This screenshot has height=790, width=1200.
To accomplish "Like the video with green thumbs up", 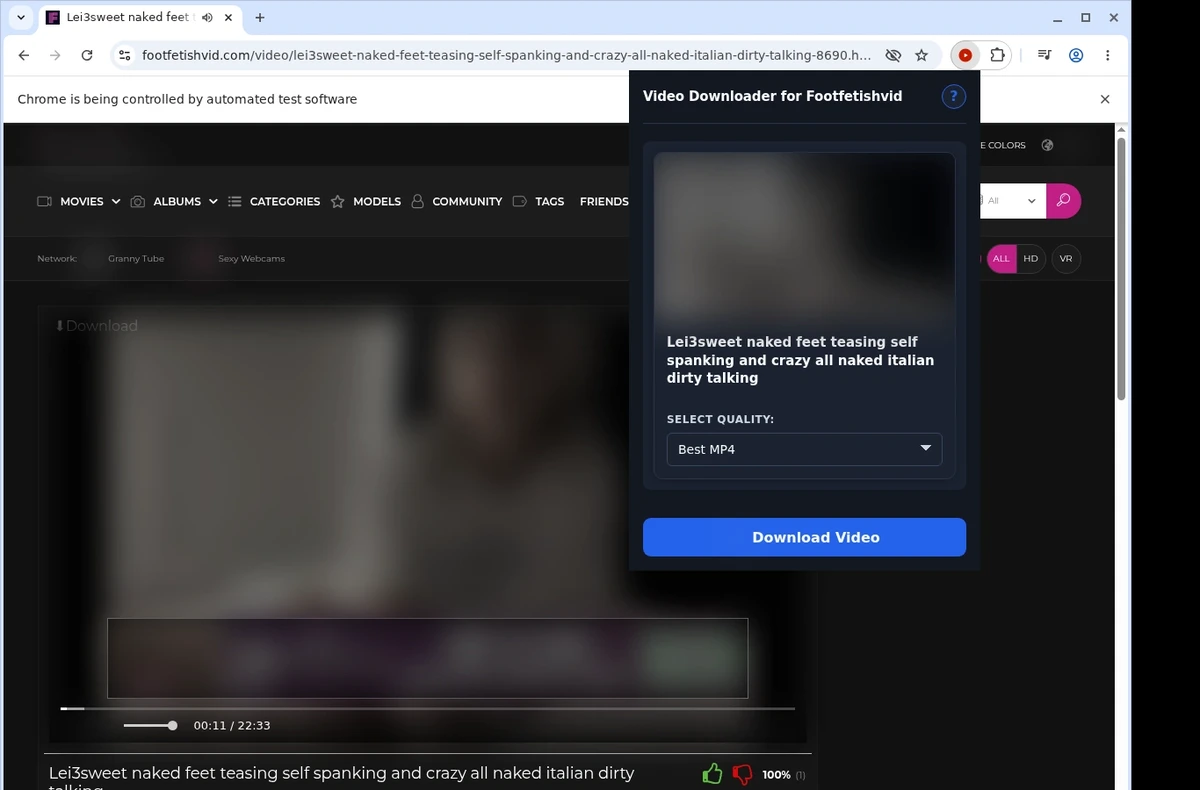I will coord(712,773).
